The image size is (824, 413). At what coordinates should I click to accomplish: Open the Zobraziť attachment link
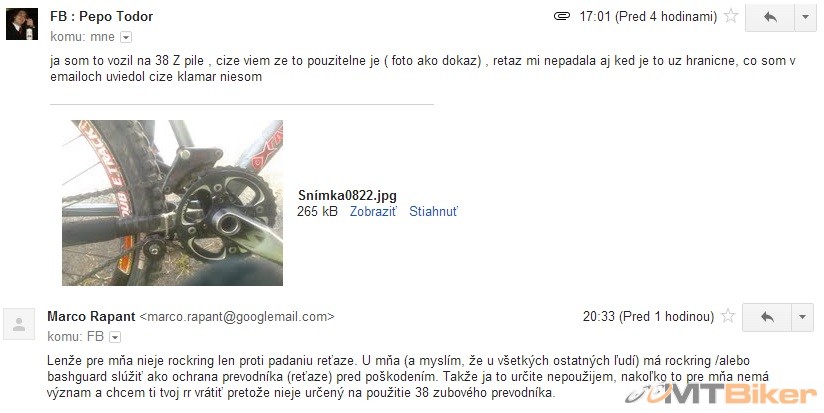pyautogui.click(x=374, y=211)
